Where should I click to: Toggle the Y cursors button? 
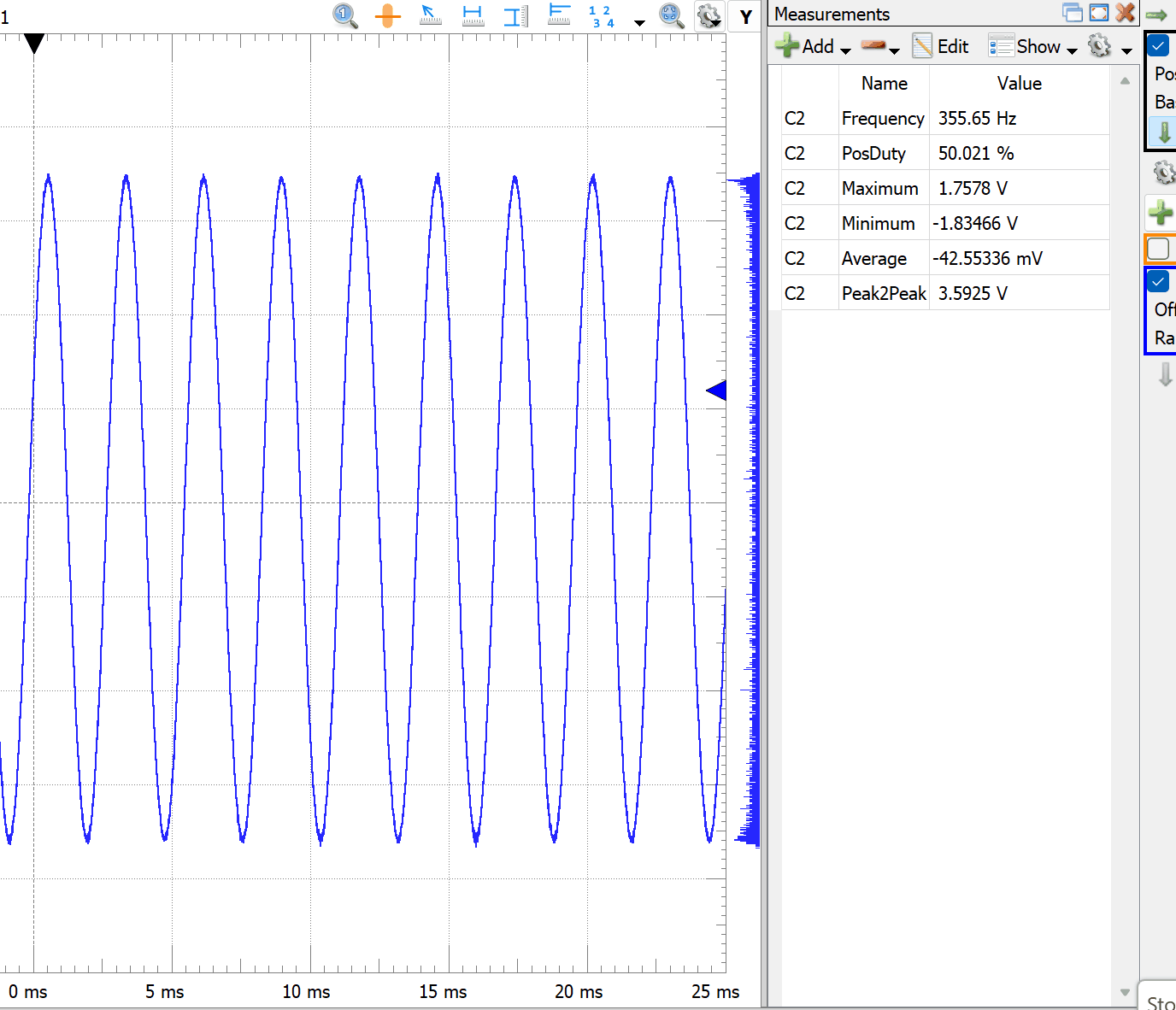pos(746,16)
